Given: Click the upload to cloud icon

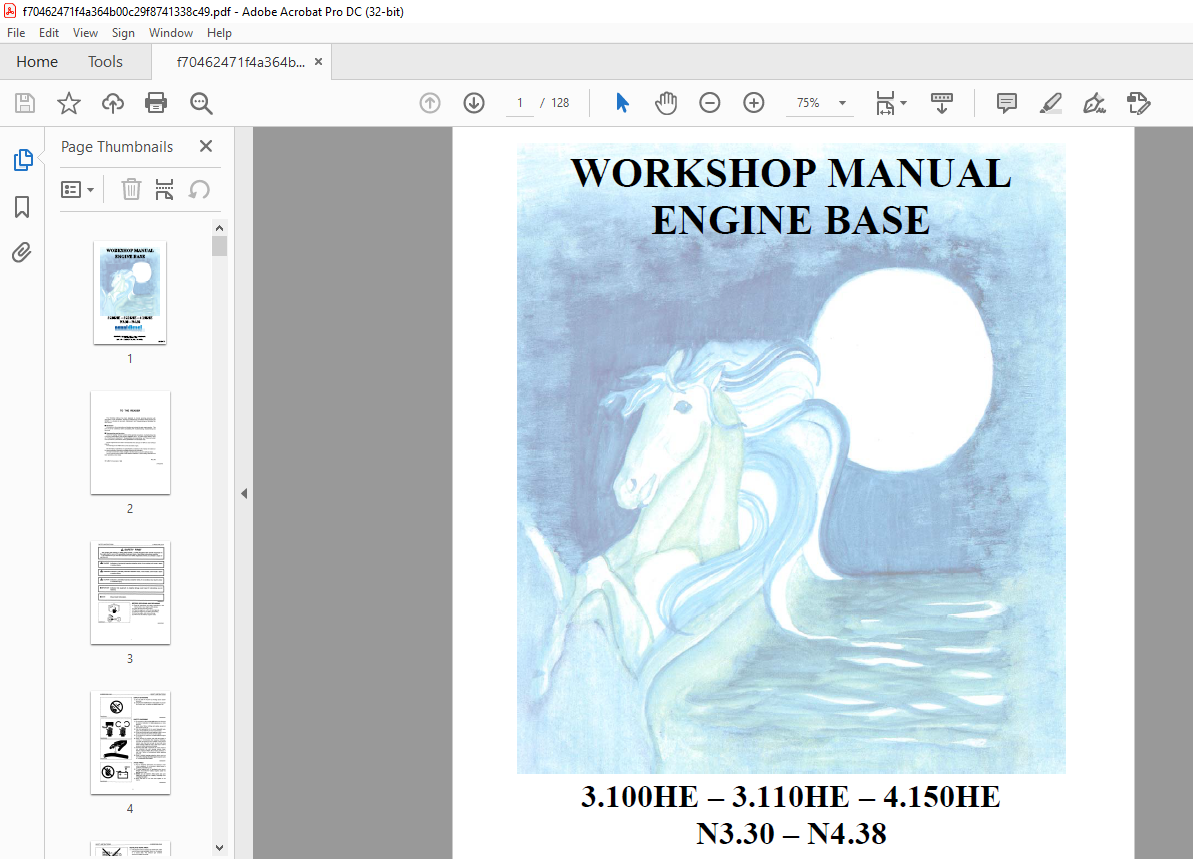Looking at the screenshot, I should click(x=113, y=103).
